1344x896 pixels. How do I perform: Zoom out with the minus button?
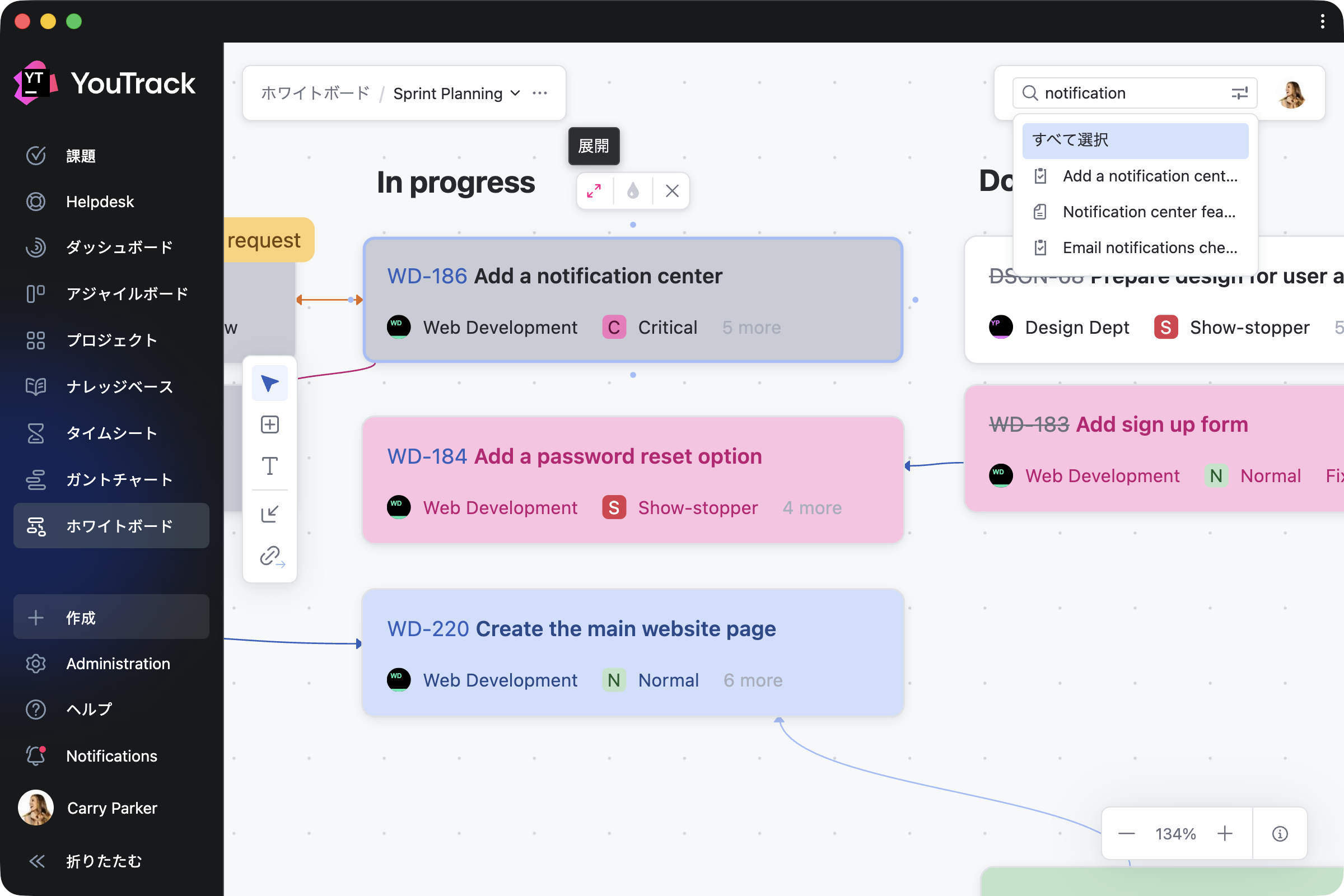[1126, 834]
